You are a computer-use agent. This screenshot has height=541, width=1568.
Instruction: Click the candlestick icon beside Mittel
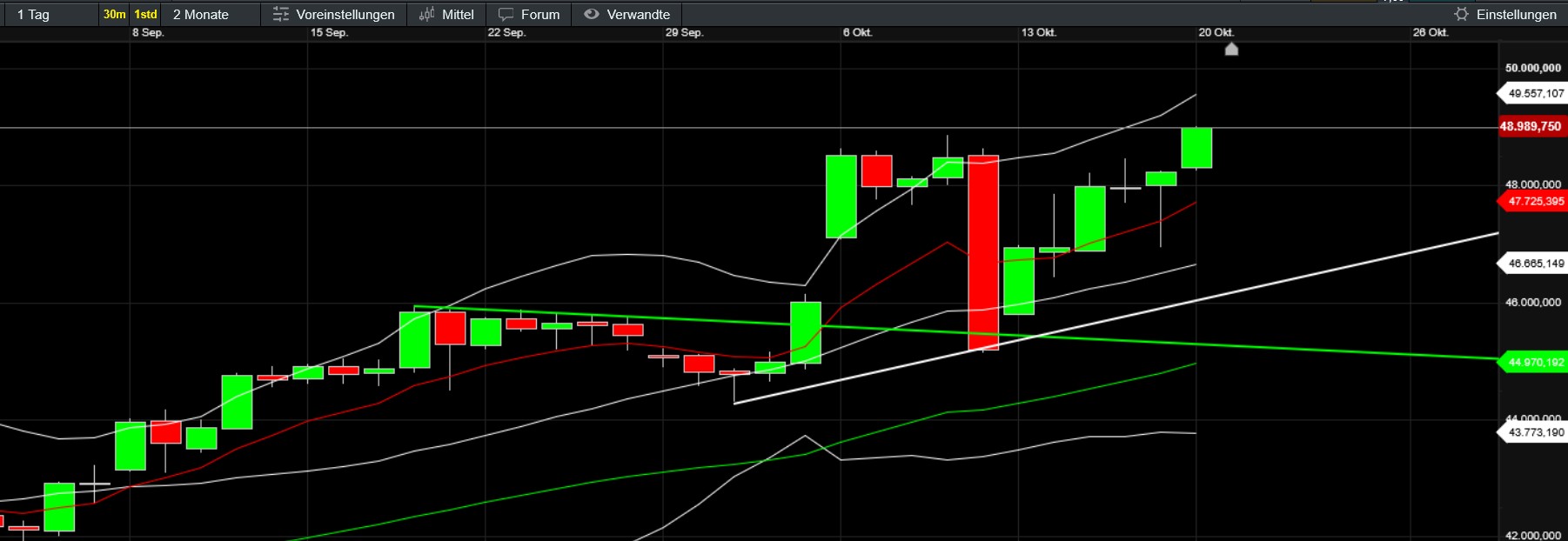(426, 15)
